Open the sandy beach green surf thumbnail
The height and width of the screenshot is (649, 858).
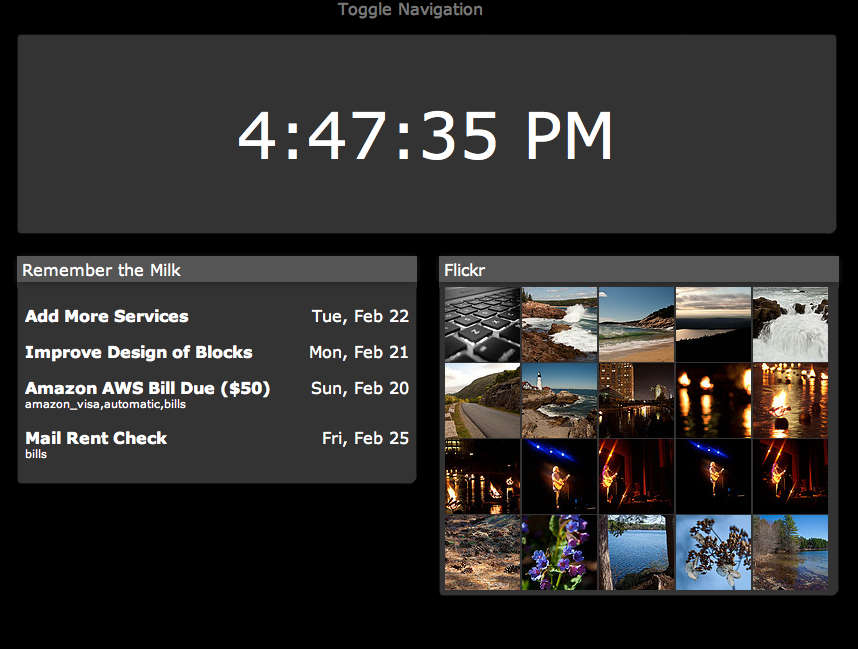click(636, 324)
